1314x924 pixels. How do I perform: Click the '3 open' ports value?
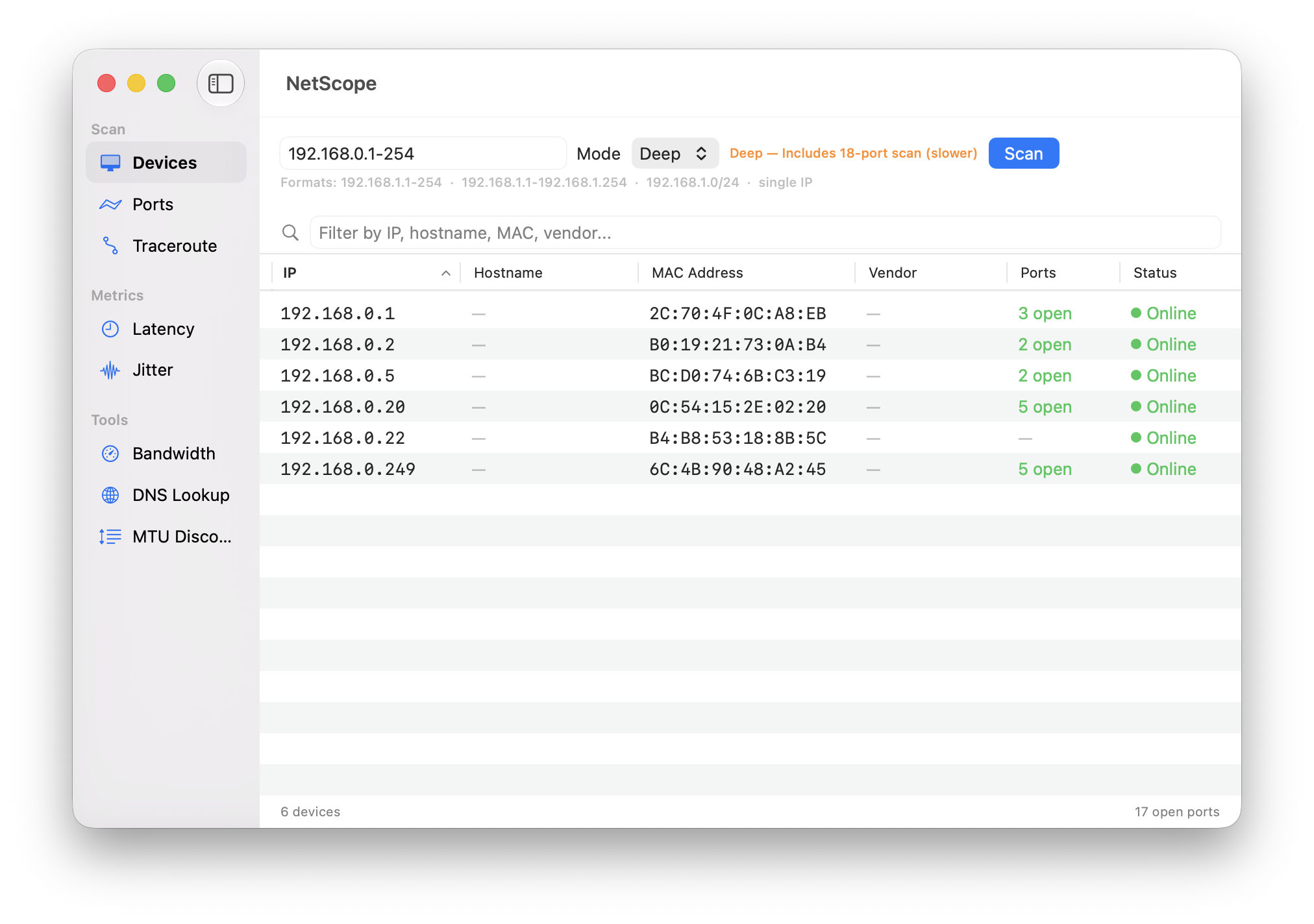pos(1045,313)
